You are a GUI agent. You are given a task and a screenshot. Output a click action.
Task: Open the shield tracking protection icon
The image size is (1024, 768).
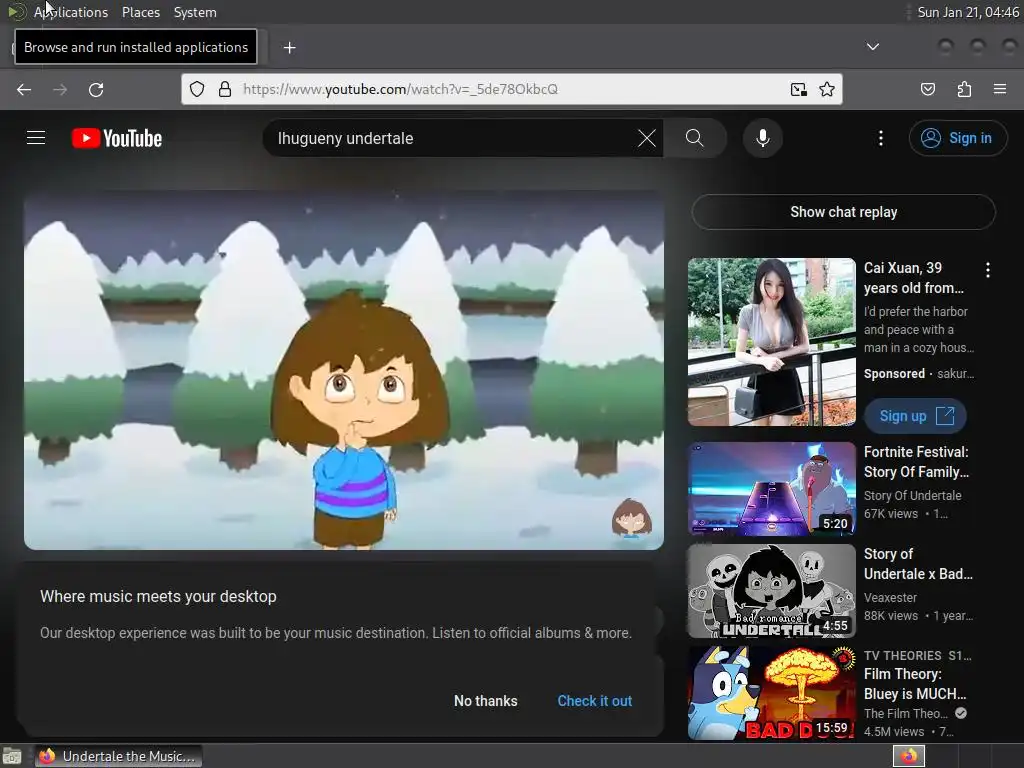pyautogui.click(x=197, y=89)
